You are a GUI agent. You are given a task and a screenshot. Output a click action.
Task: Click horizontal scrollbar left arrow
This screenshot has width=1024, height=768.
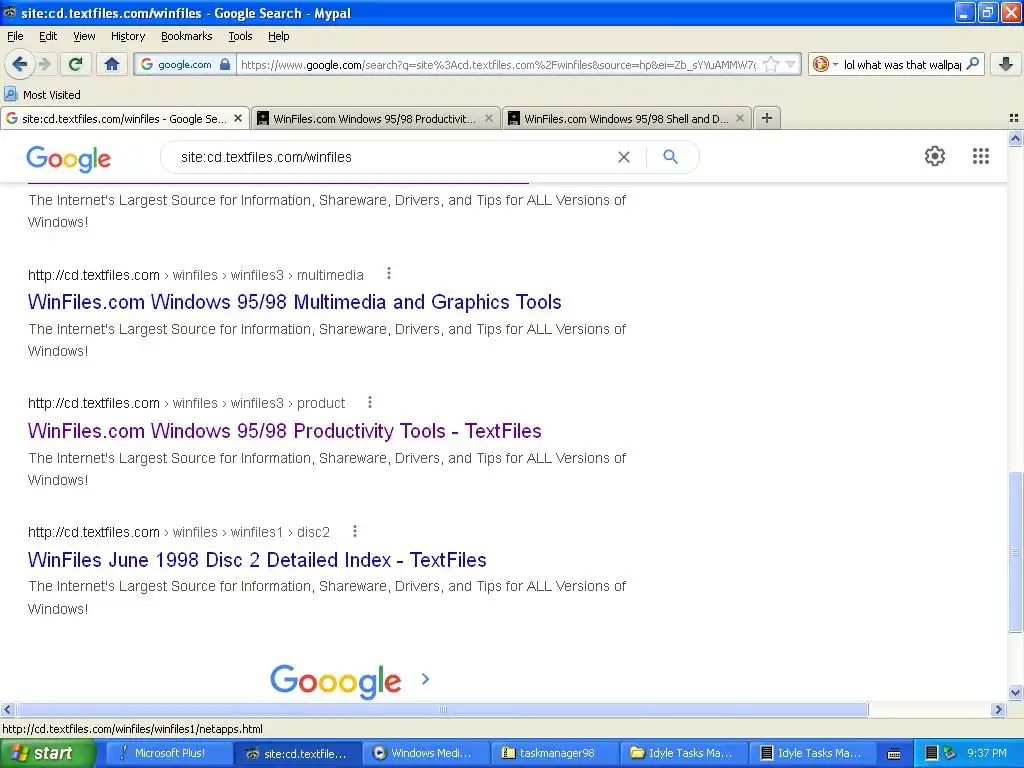point(7,709)
